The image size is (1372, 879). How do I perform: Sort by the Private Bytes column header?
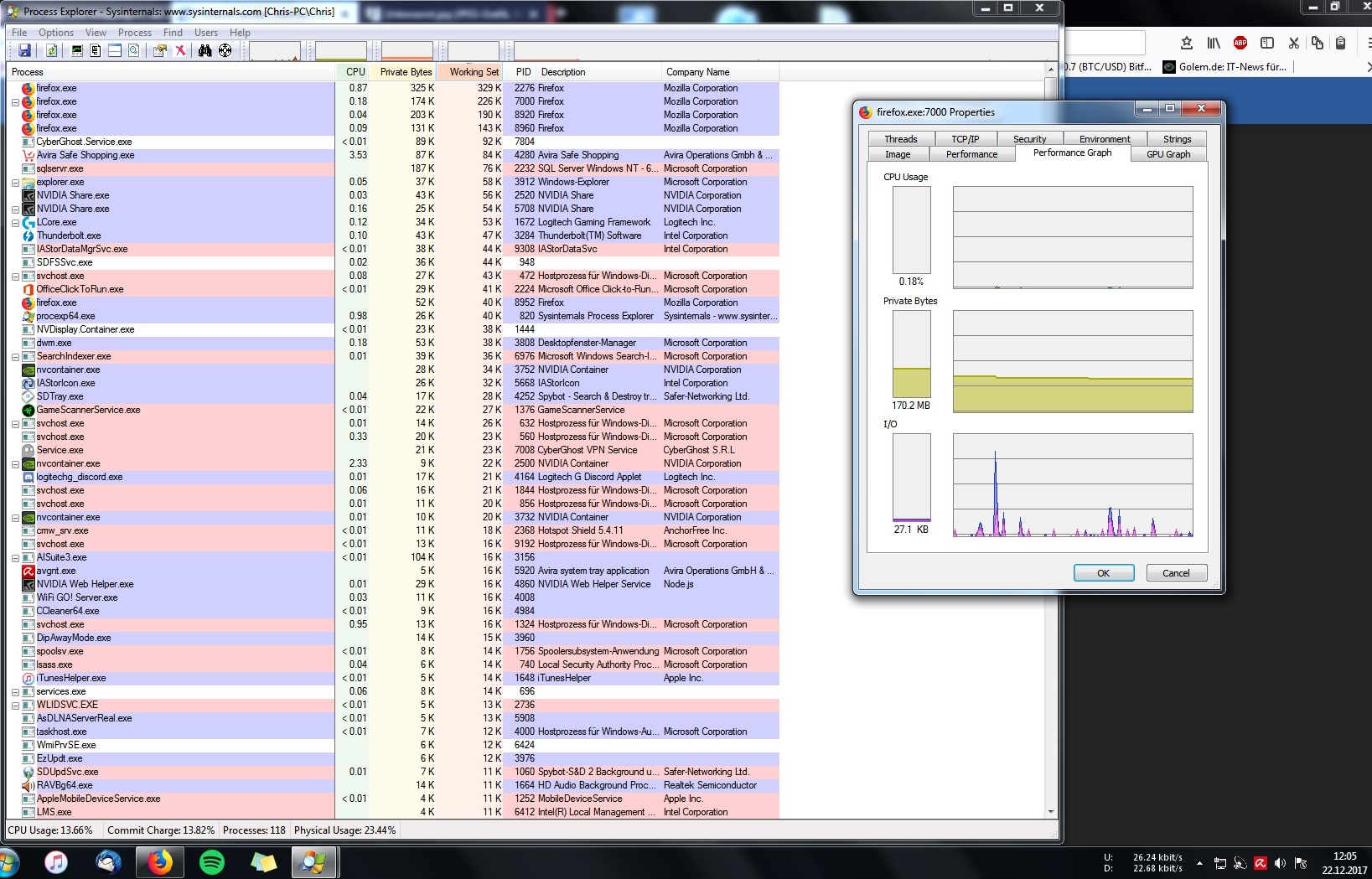pos(403,72)
